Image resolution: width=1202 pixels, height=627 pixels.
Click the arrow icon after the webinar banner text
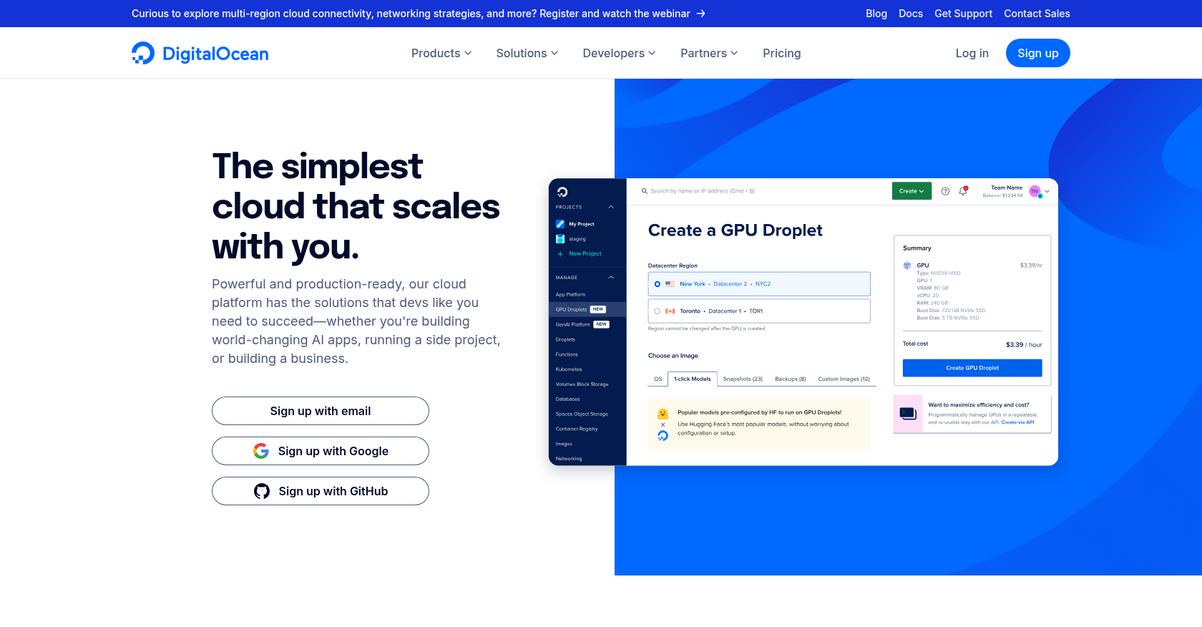(x=701, y=13)
